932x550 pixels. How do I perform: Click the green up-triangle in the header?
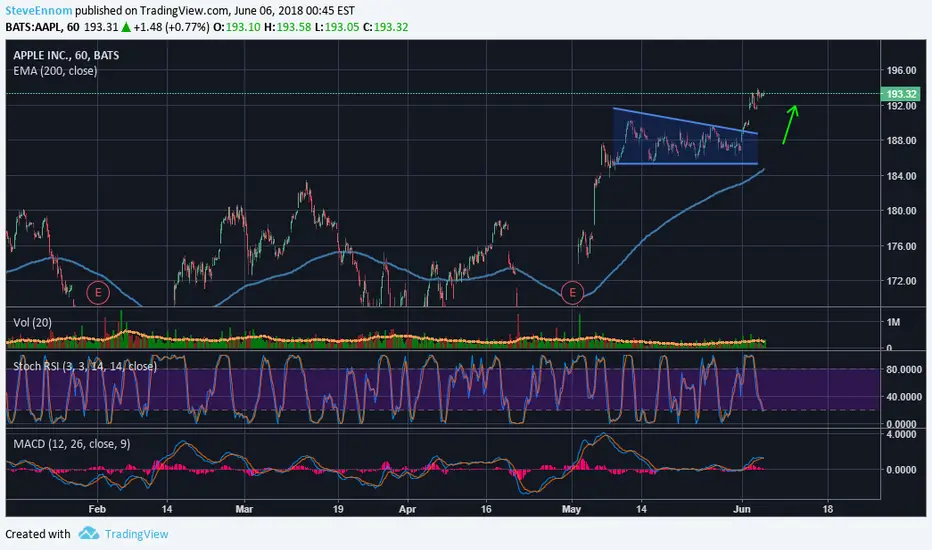(126, 27)
